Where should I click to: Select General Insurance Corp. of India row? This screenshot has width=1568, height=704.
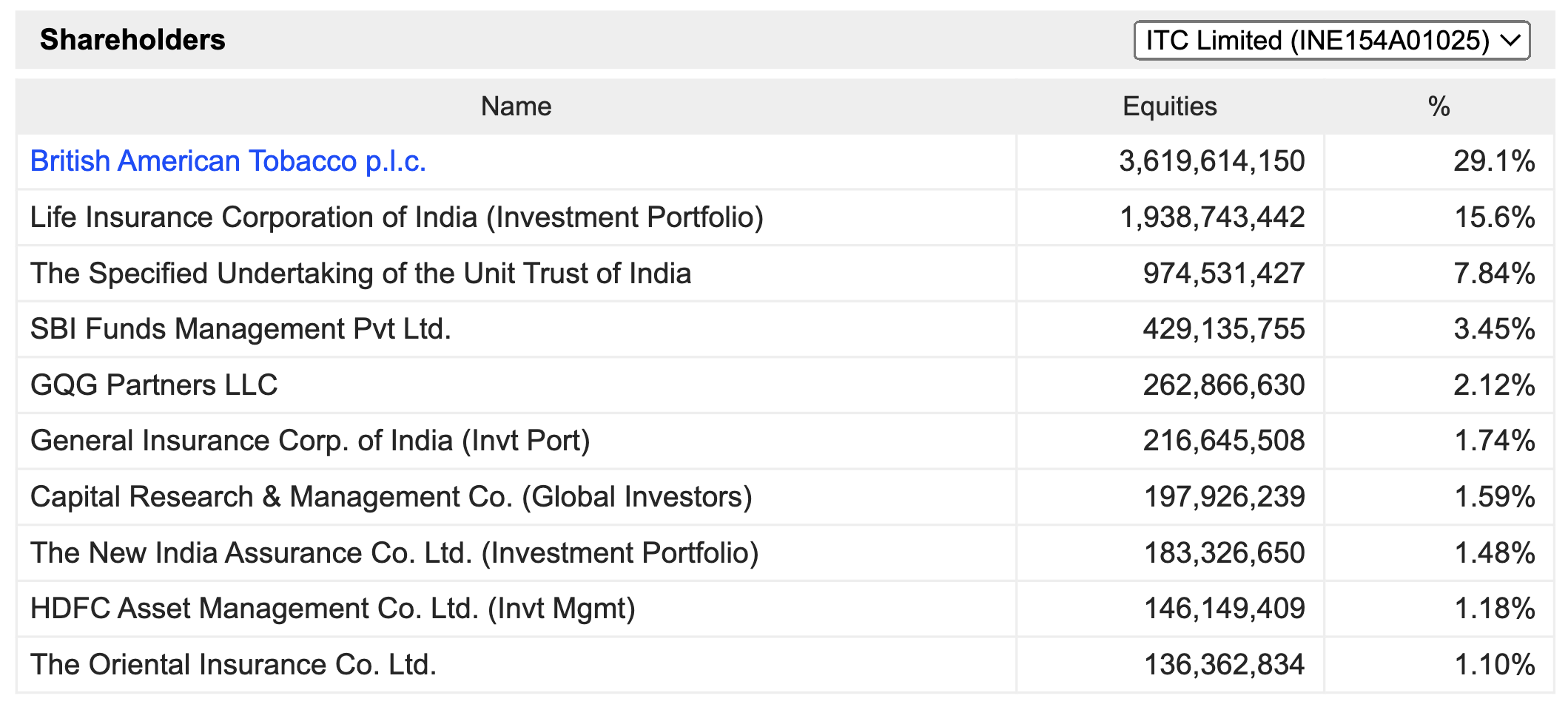(x=785, y=441)
